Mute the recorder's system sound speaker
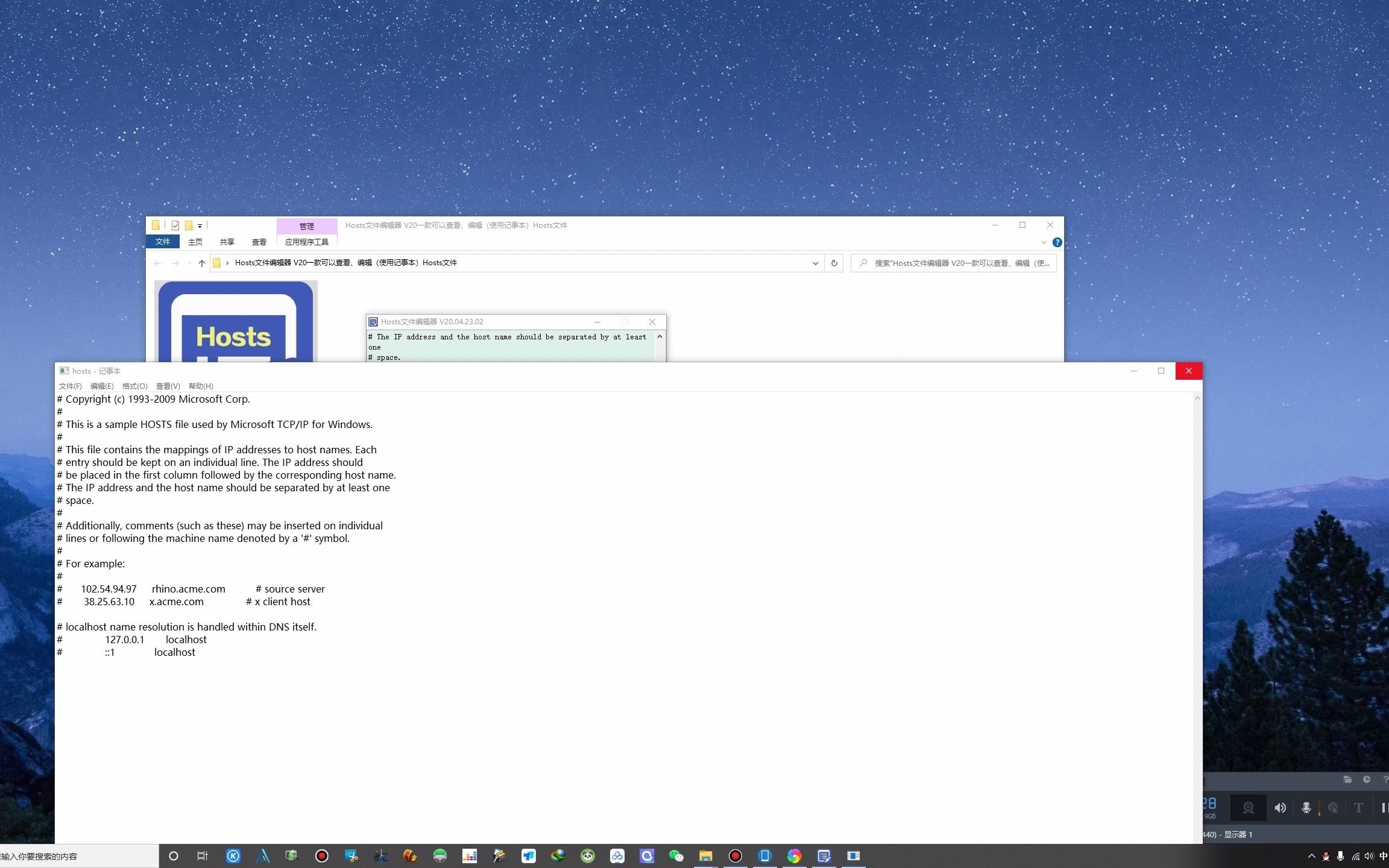The image size is (1389, 868). click(x=1280, y=808)
